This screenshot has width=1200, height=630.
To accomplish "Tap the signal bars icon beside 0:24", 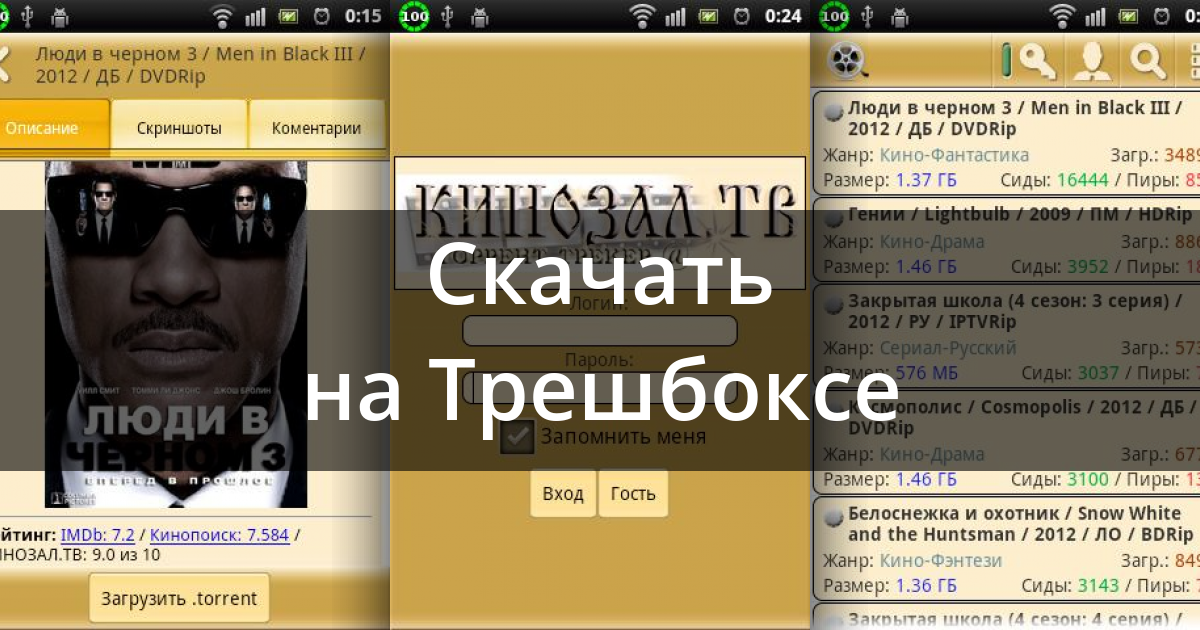I will coord(677,16).
